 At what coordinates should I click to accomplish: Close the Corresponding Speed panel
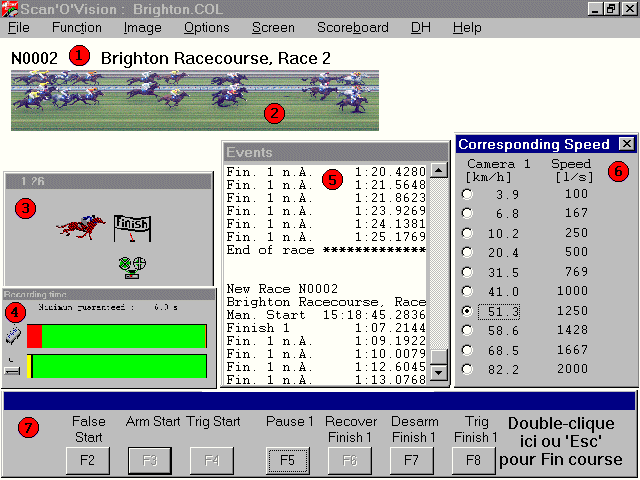(x=627, y=144)
